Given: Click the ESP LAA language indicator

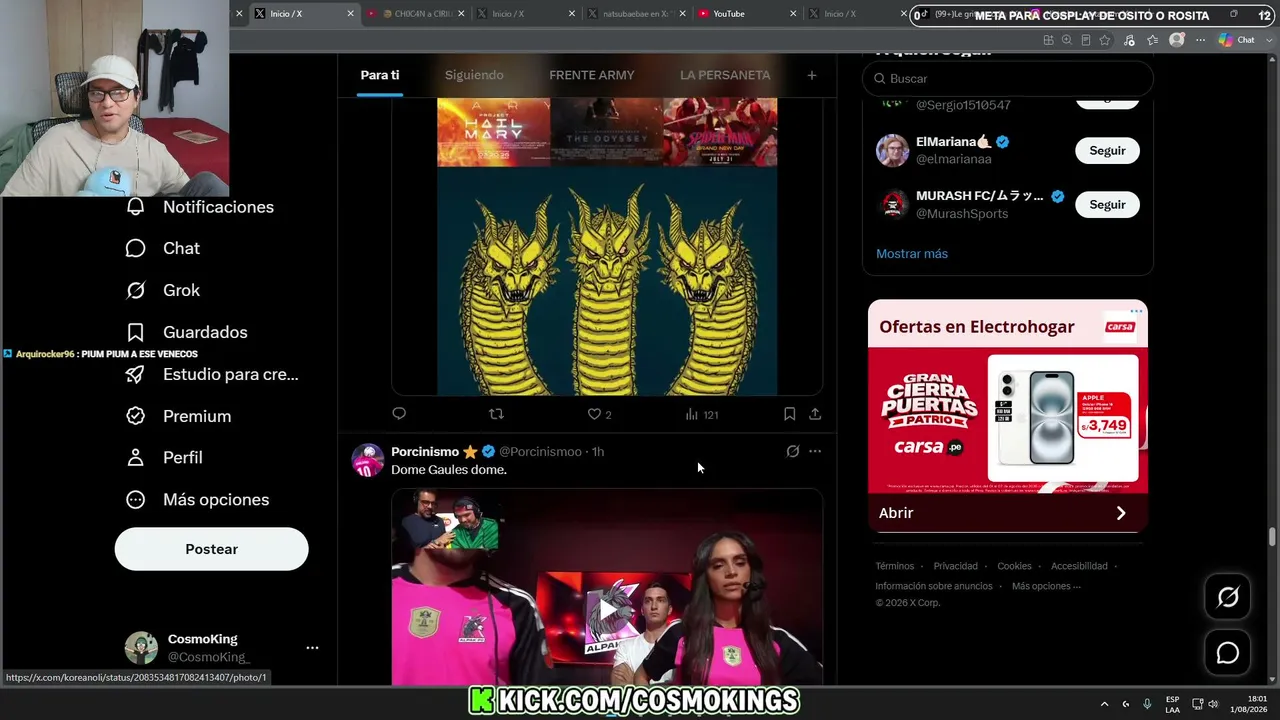Looking at the screenshot, I should [x=1172, y=704].
